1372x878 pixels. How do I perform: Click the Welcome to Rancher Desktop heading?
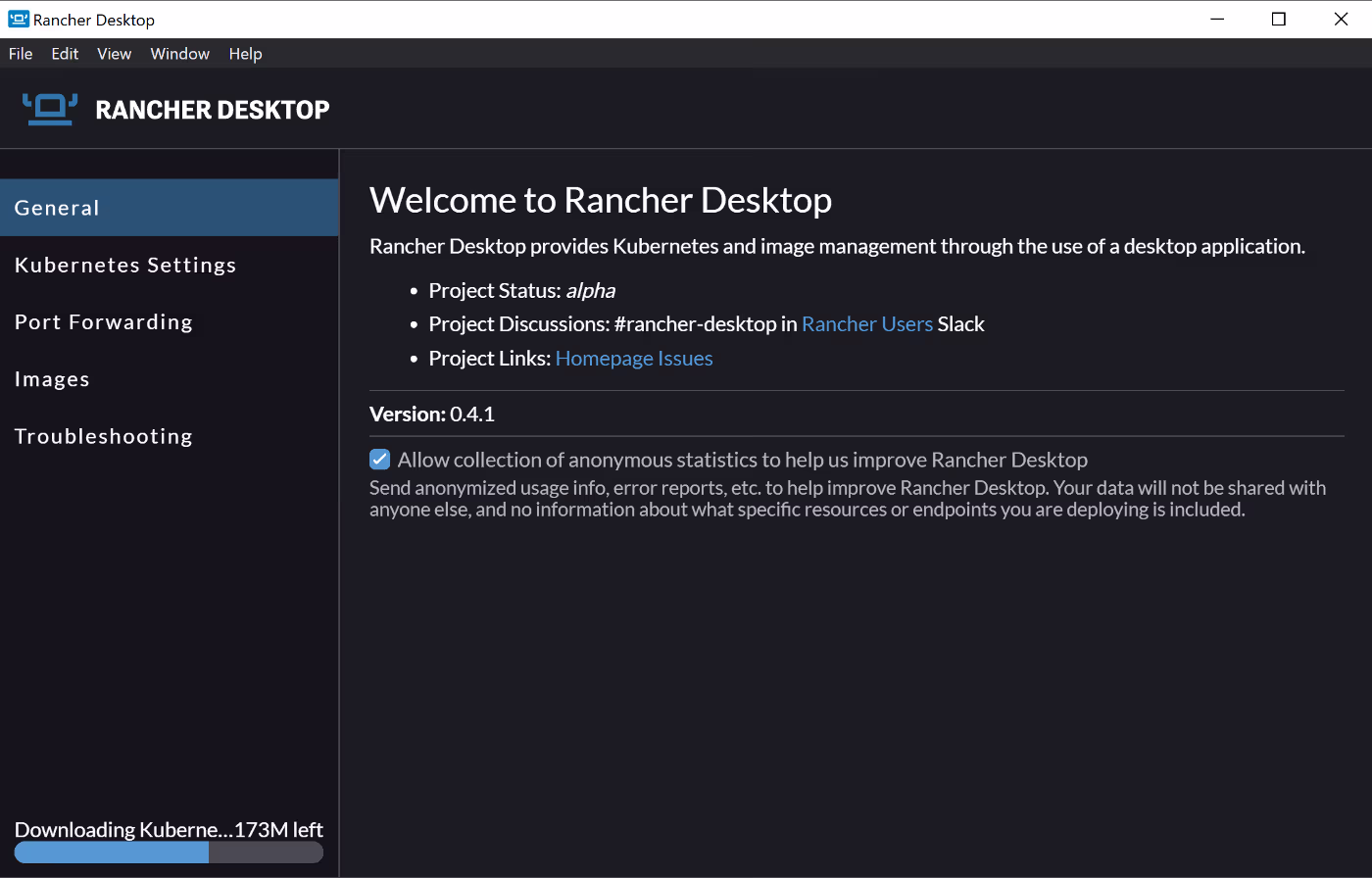pos(600,200)
